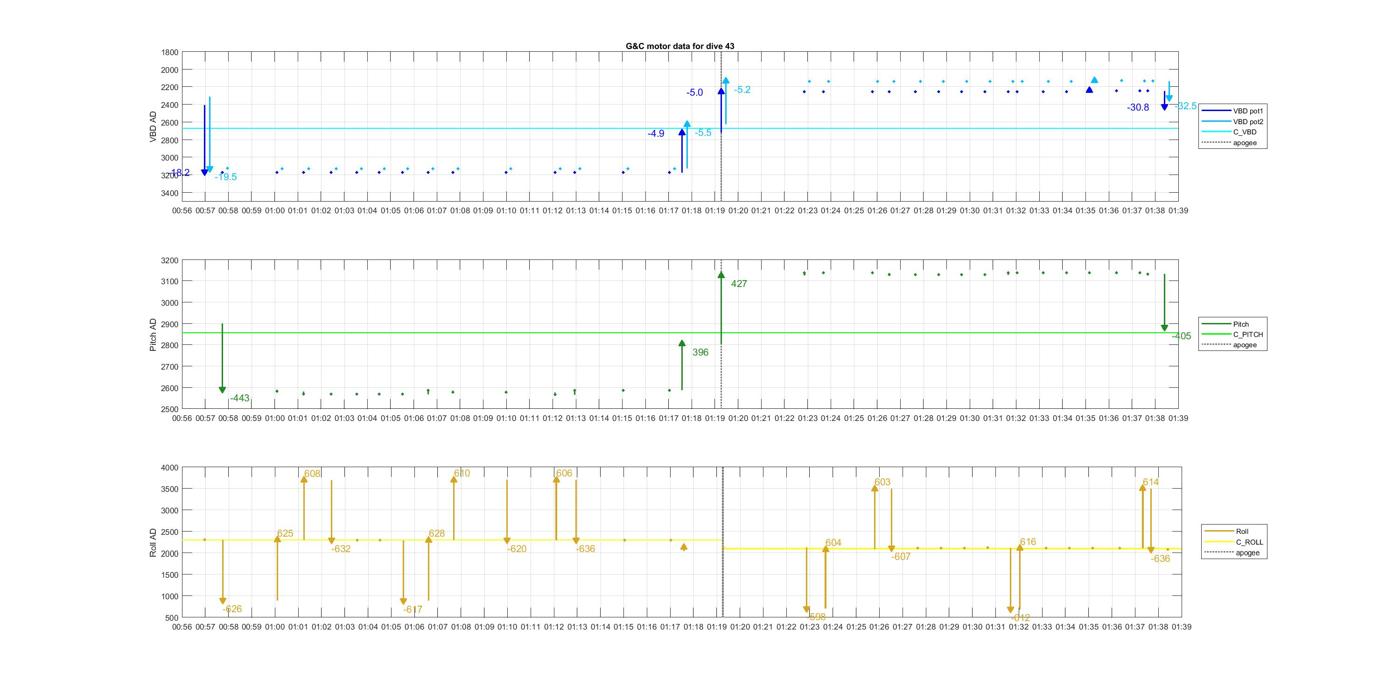The image size is (1400, 693).
Task: Select the 'VBD pot2' legend entry
Action: [1249, 121]
